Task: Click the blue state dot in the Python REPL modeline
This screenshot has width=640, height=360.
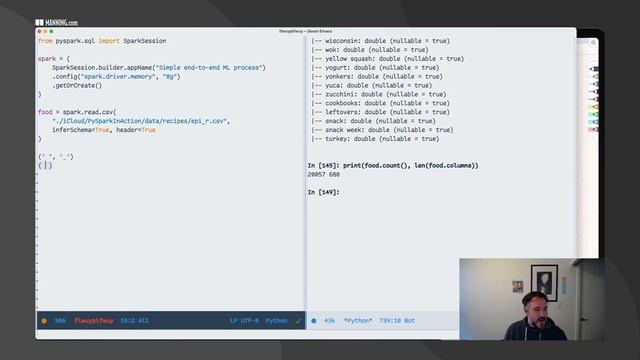Action: 313,321
